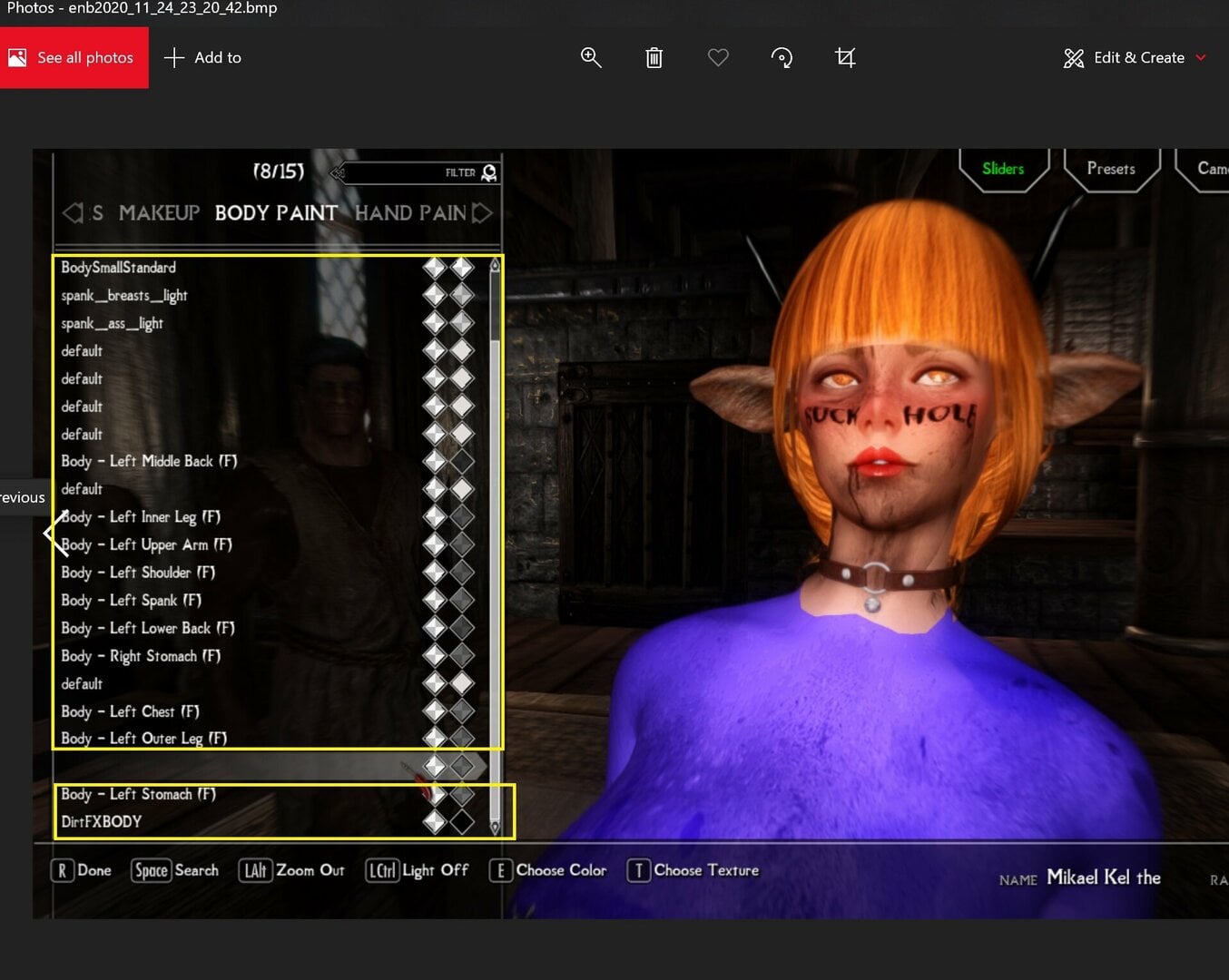
Task: Select the BodySmallStandard overlay row
Action: (272, 268)
